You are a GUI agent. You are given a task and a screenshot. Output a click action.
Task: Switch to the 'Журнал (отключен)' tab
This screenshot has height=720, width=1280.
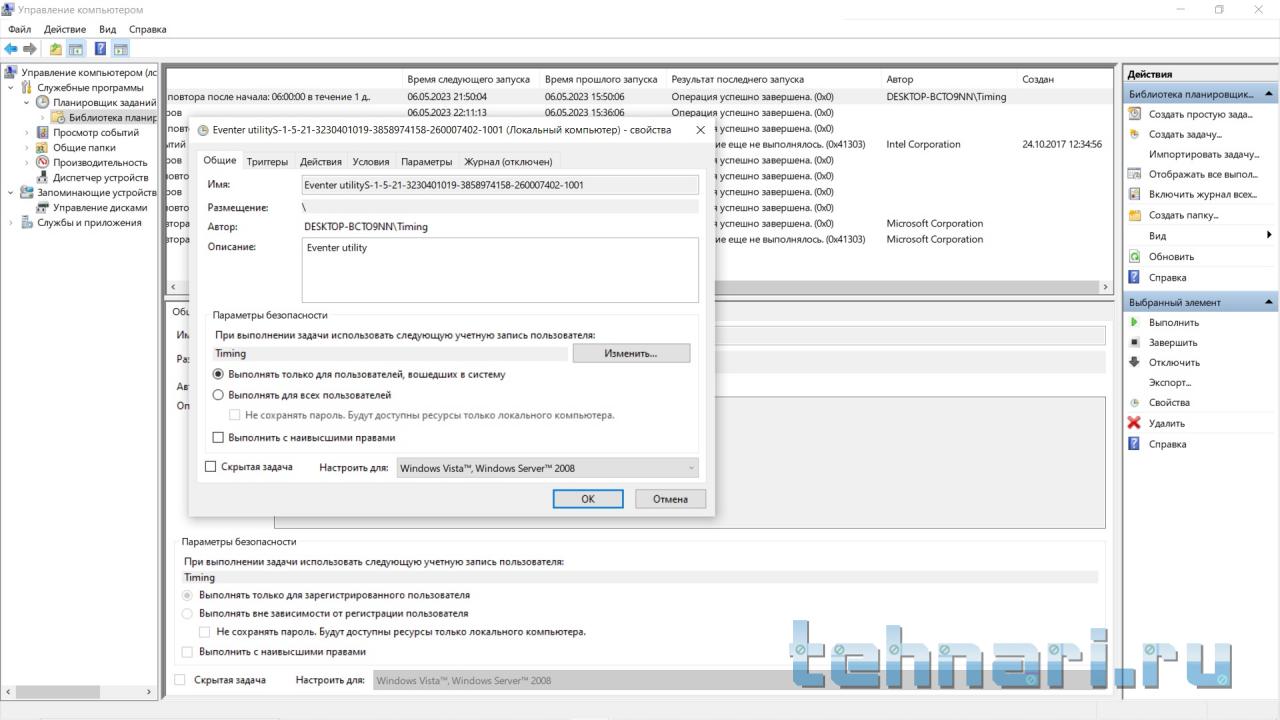pos(508,161)
